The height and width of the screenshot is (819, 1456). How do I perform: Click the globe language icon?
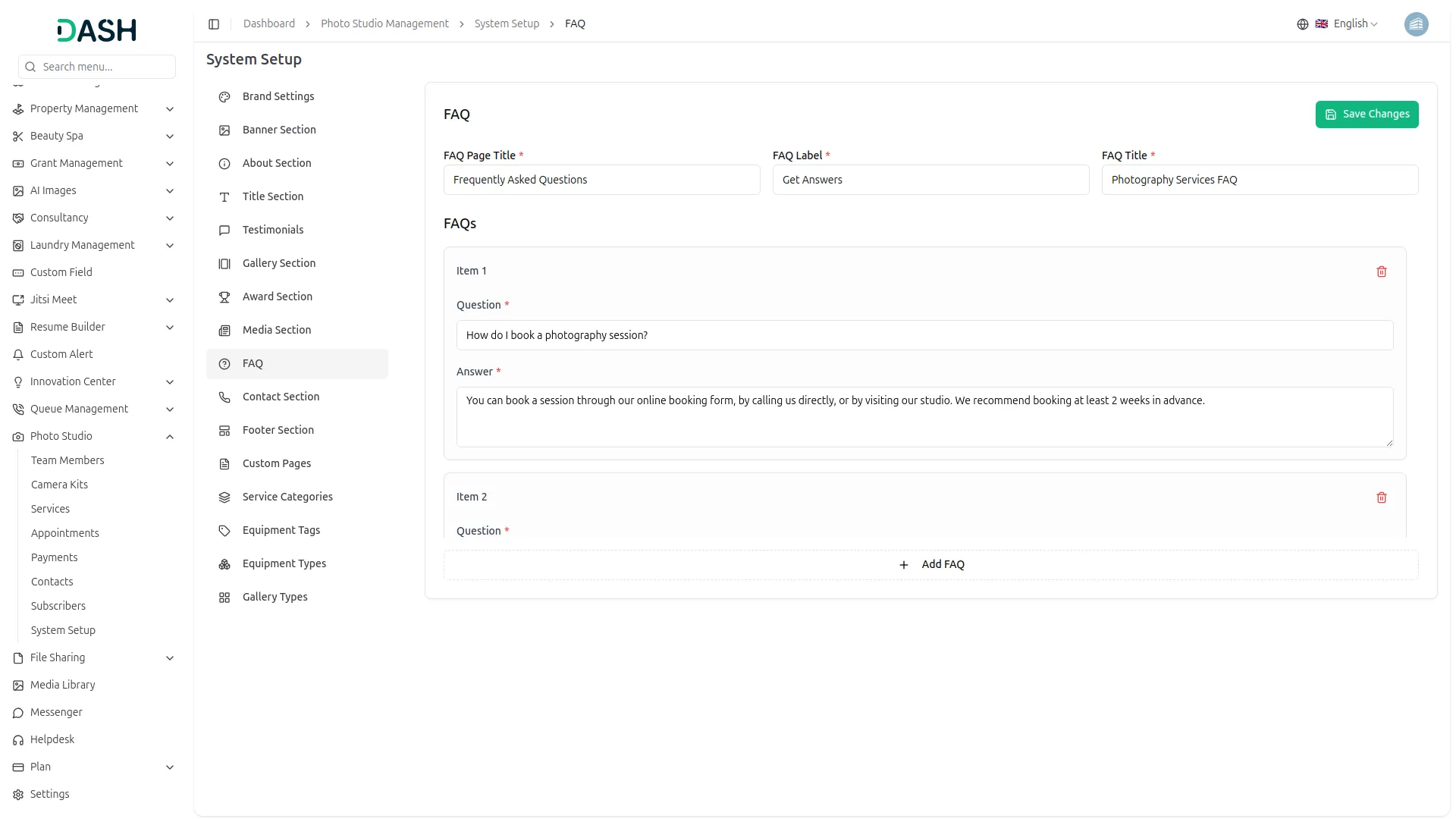coord(1302,24)
